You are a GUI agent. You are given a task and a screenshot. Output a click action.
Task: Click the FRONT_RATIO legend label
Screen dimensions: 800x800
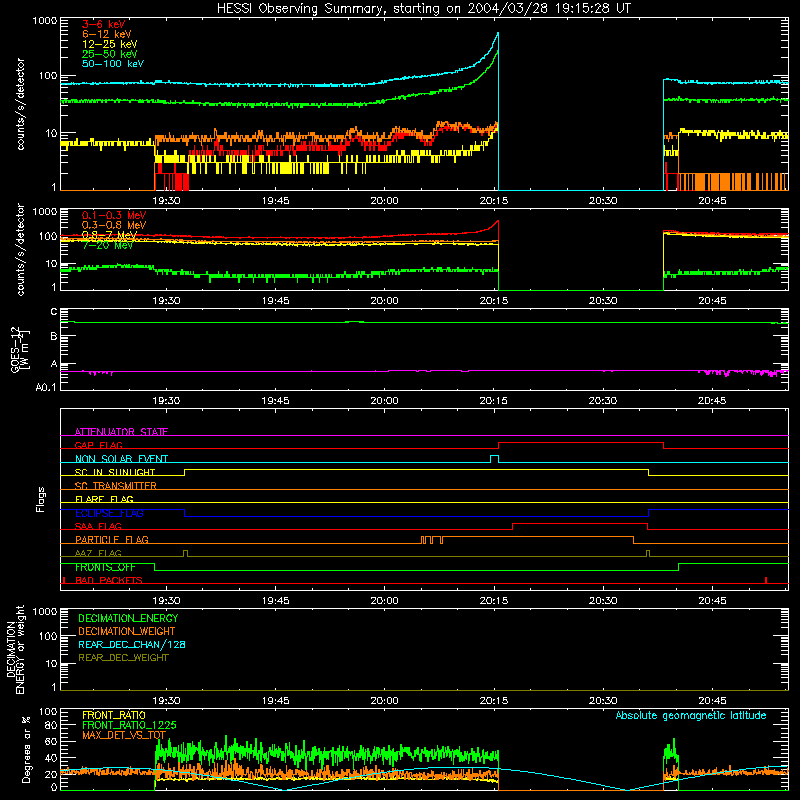coord(114,715)
